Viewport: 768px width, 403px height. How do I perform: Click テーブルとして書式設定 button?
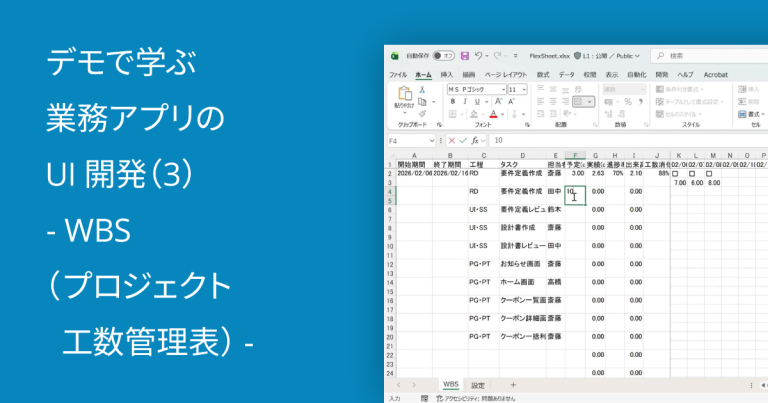tap(690, 102)
